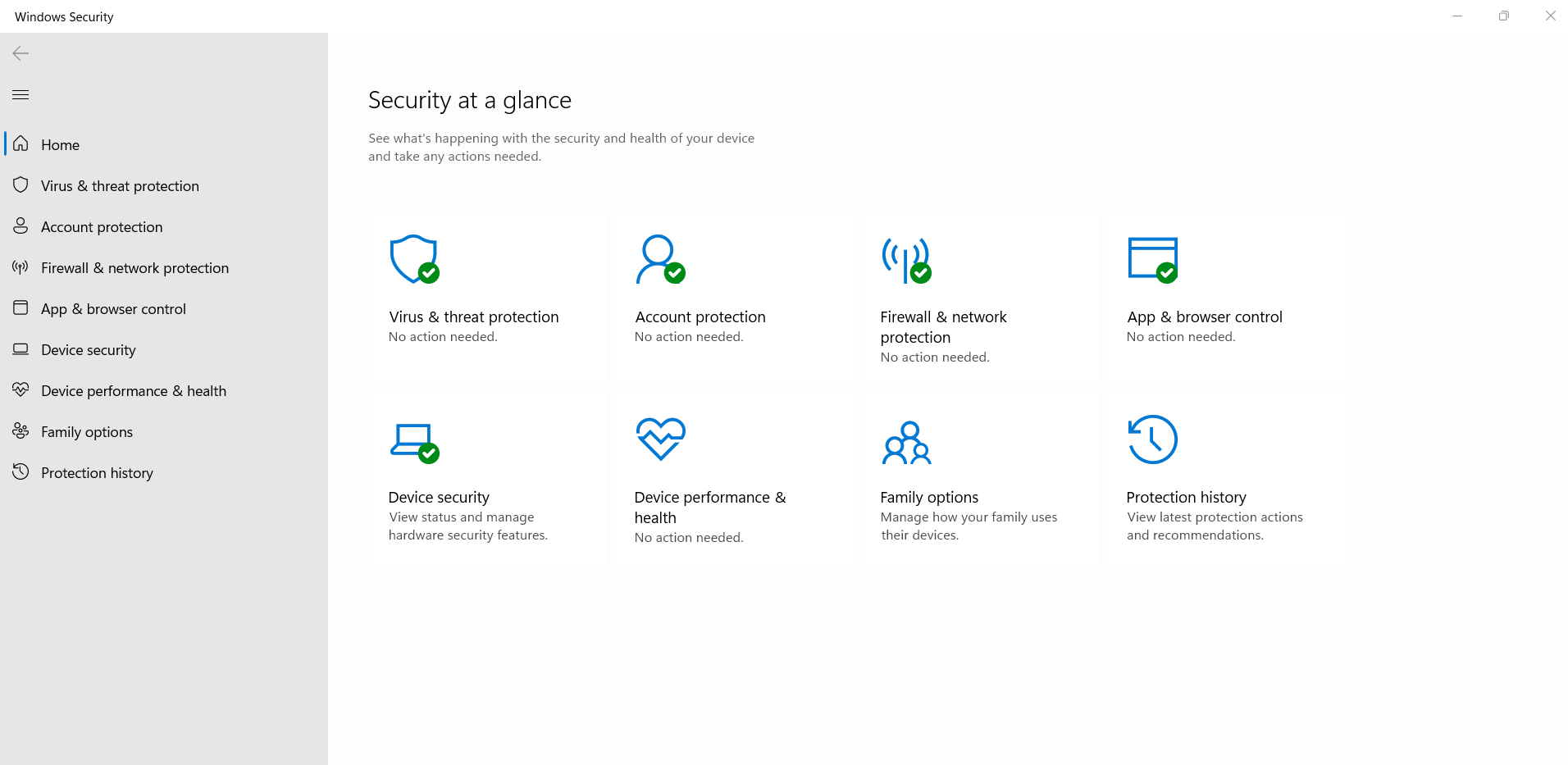Close the Windows Security window
This screenshot has height=765, width=1568.
pyautogui.click(x=1550, y=16)
